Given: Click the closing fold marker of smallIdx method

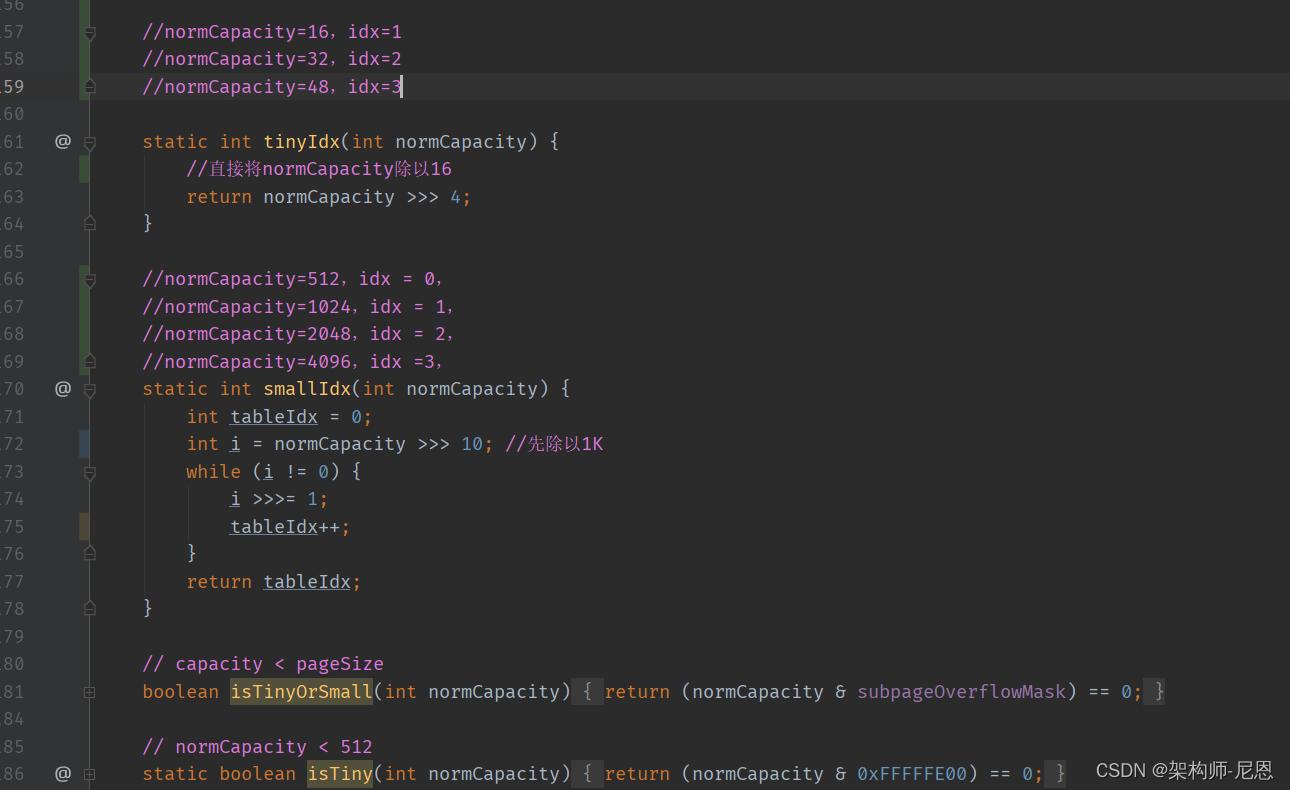Looking at the screenshot, I should [90, 608].
